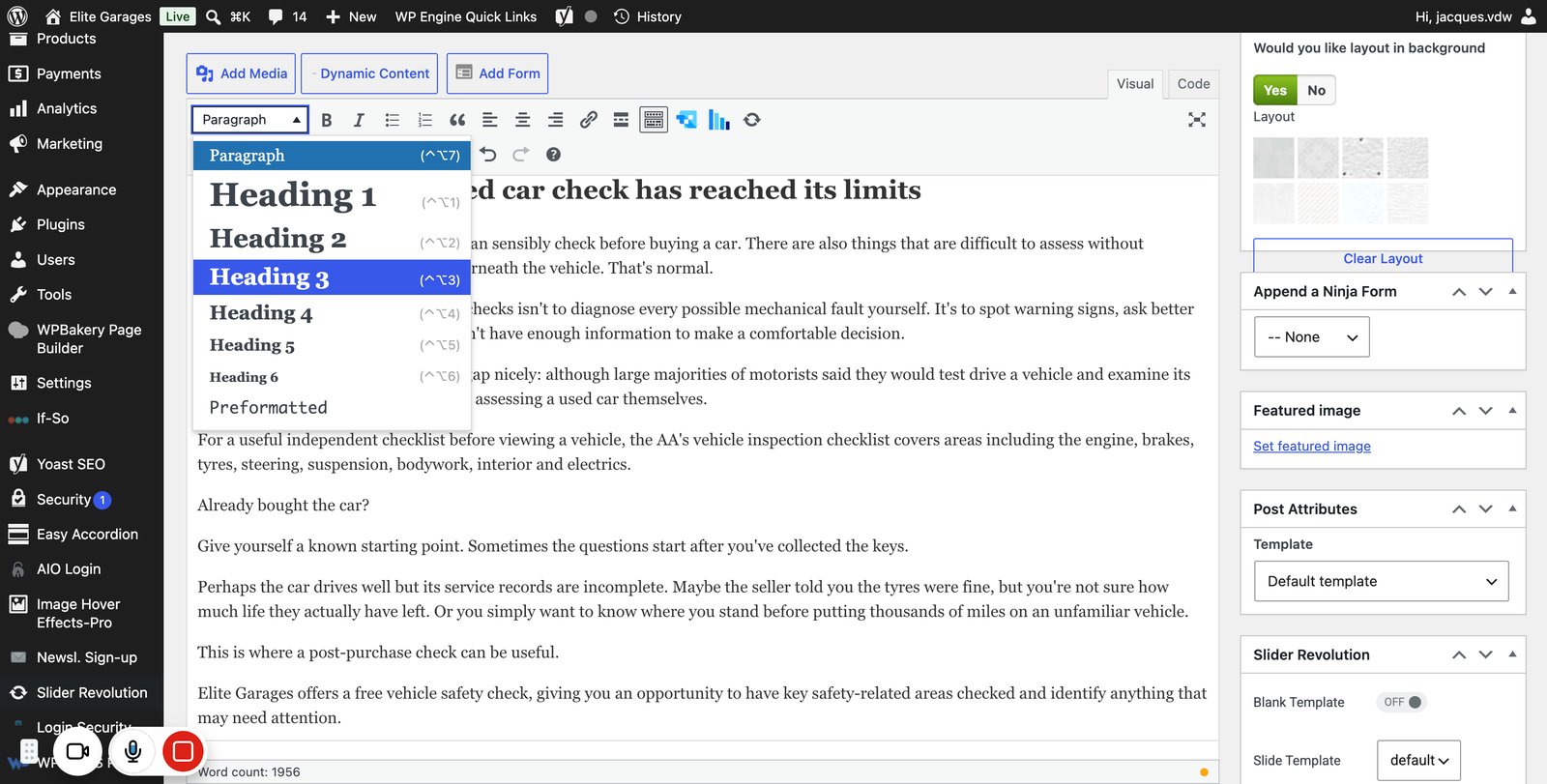Stop the screen recording red button

183,751
